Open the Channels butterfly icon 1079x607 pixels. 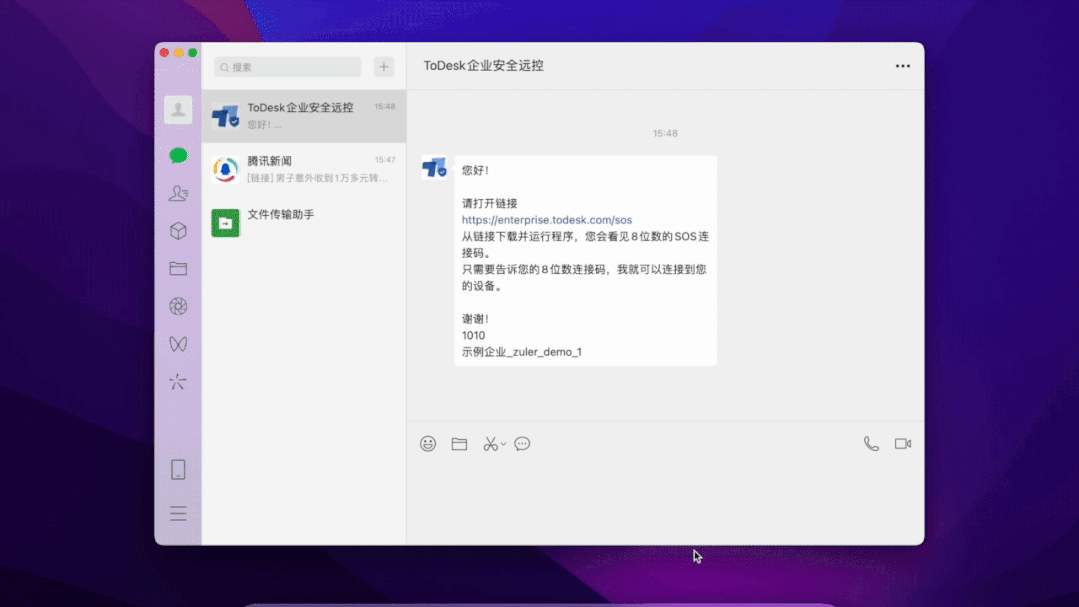tap(178, 344)
